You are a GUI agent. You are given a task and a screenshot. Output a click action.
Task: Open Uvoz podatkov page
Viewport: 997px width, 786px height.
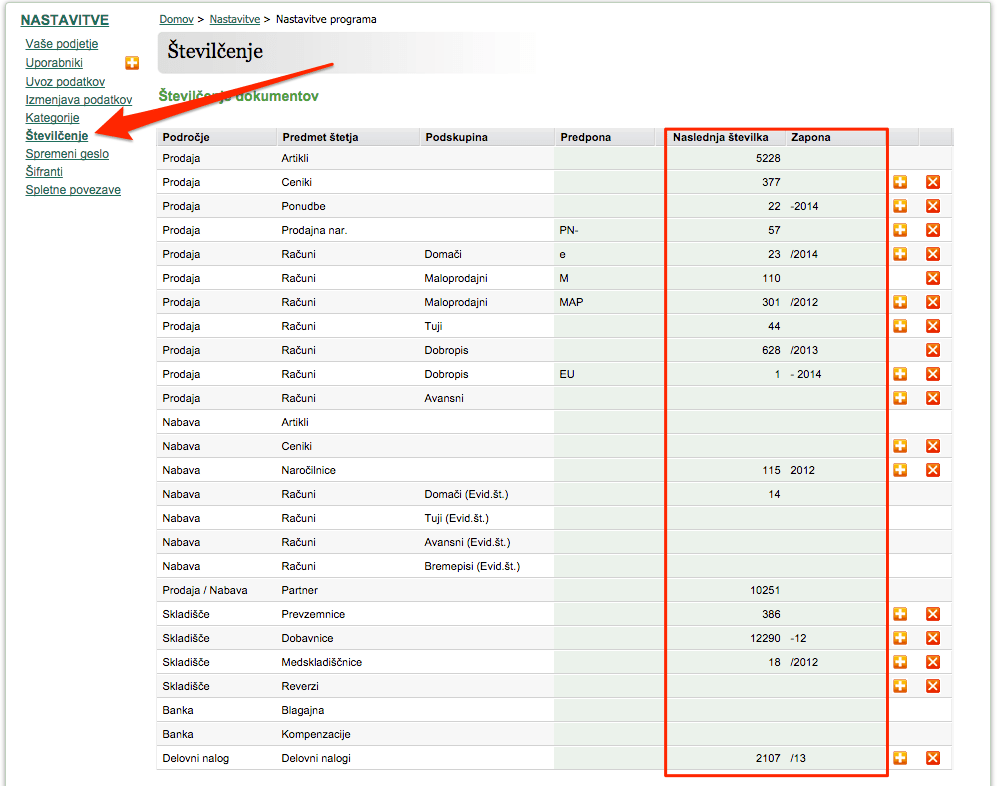tap(65, 82)
